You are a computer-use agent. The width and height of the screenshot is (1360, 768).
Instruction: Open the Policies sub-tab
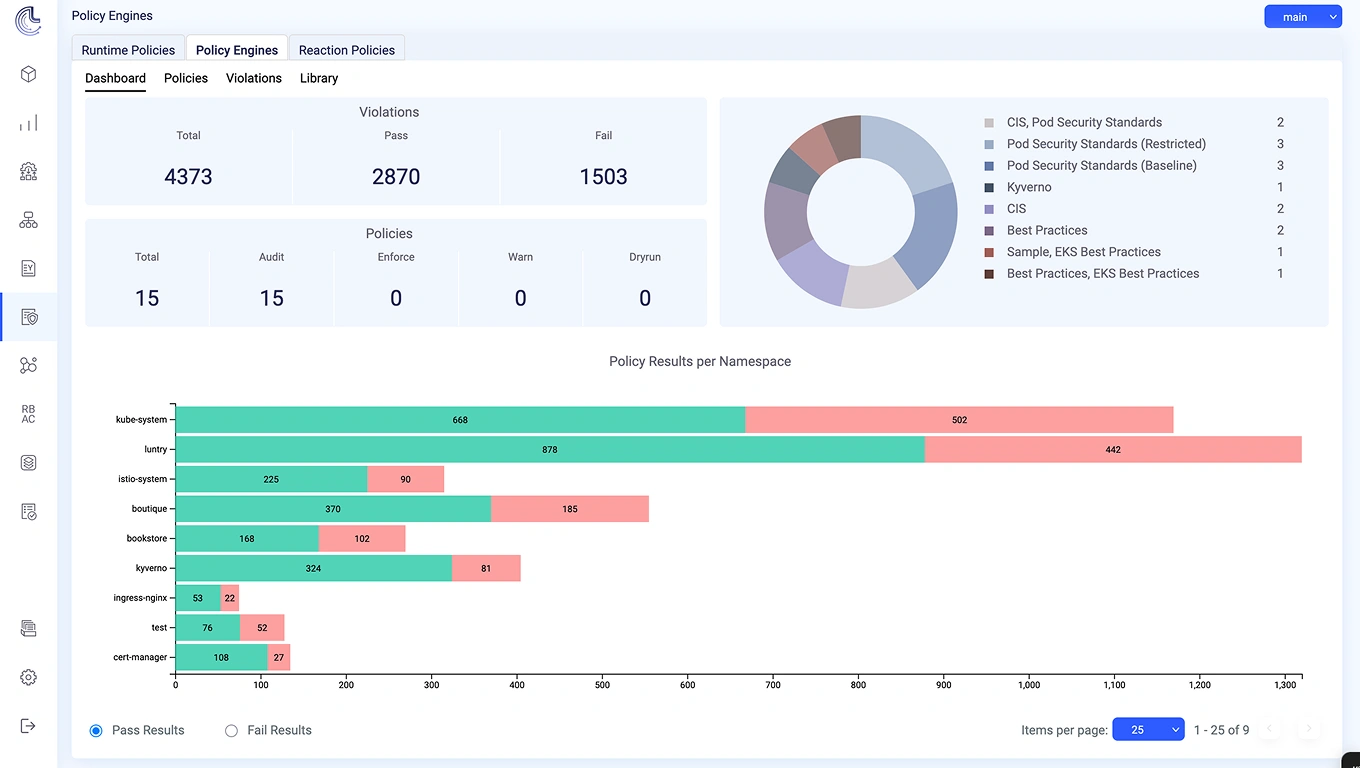(186, 78)
